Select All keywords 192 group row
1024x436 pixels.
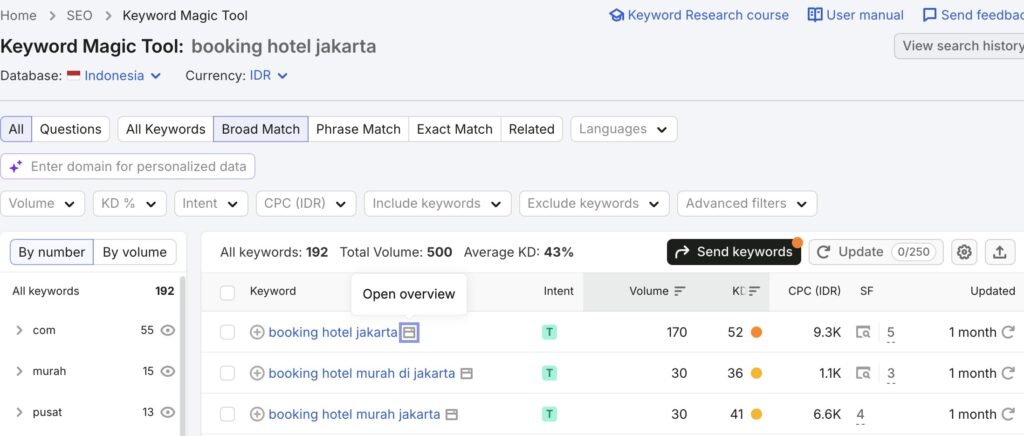[93, 291]
